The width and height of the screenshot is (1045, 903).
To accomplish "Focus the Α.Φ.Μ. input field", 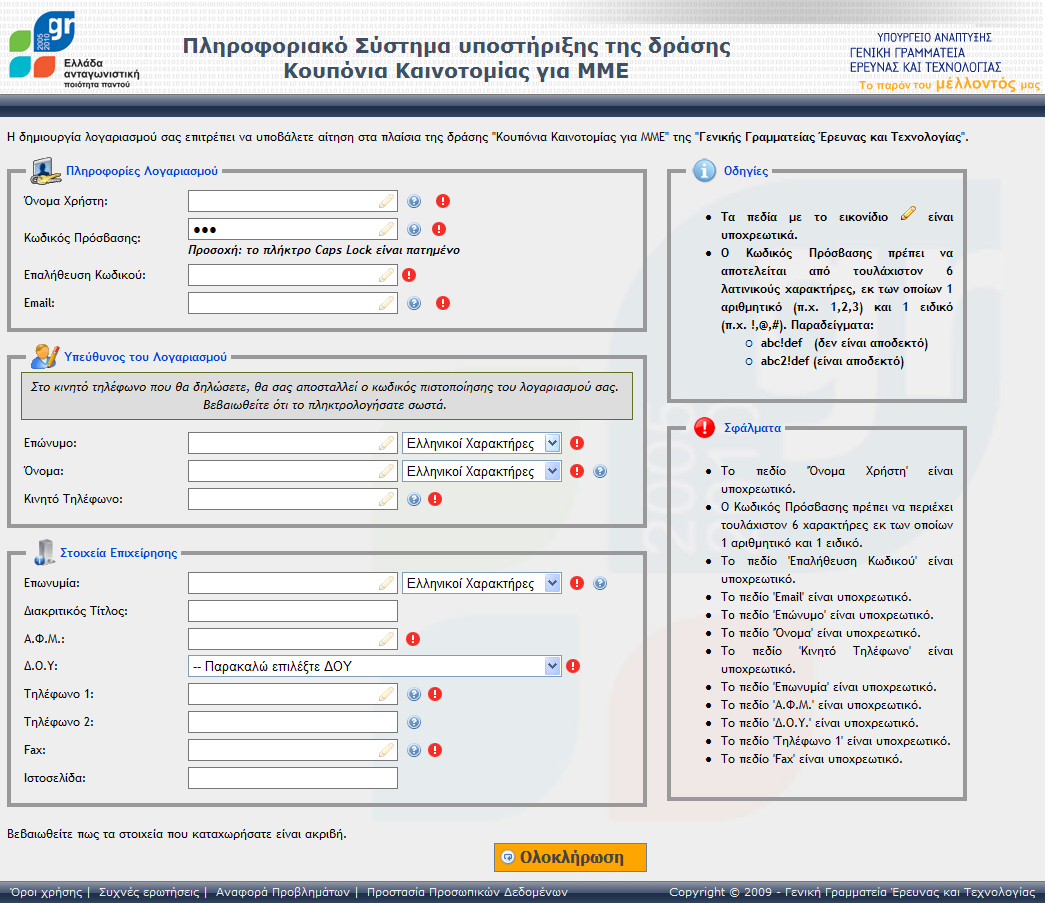I will point(293,639).
